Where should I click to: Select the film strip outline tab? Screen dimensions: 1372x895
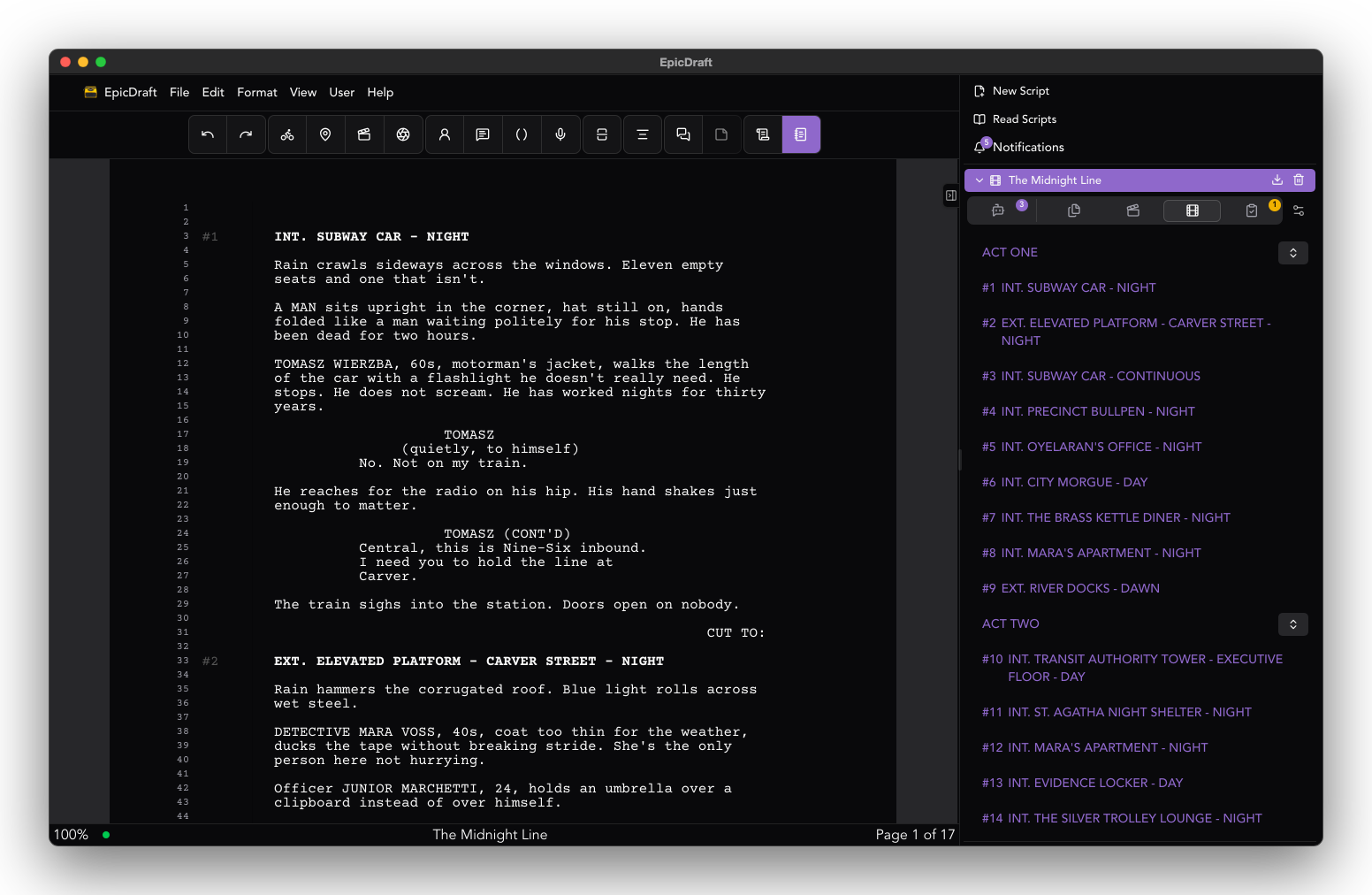pos(1193,210)
